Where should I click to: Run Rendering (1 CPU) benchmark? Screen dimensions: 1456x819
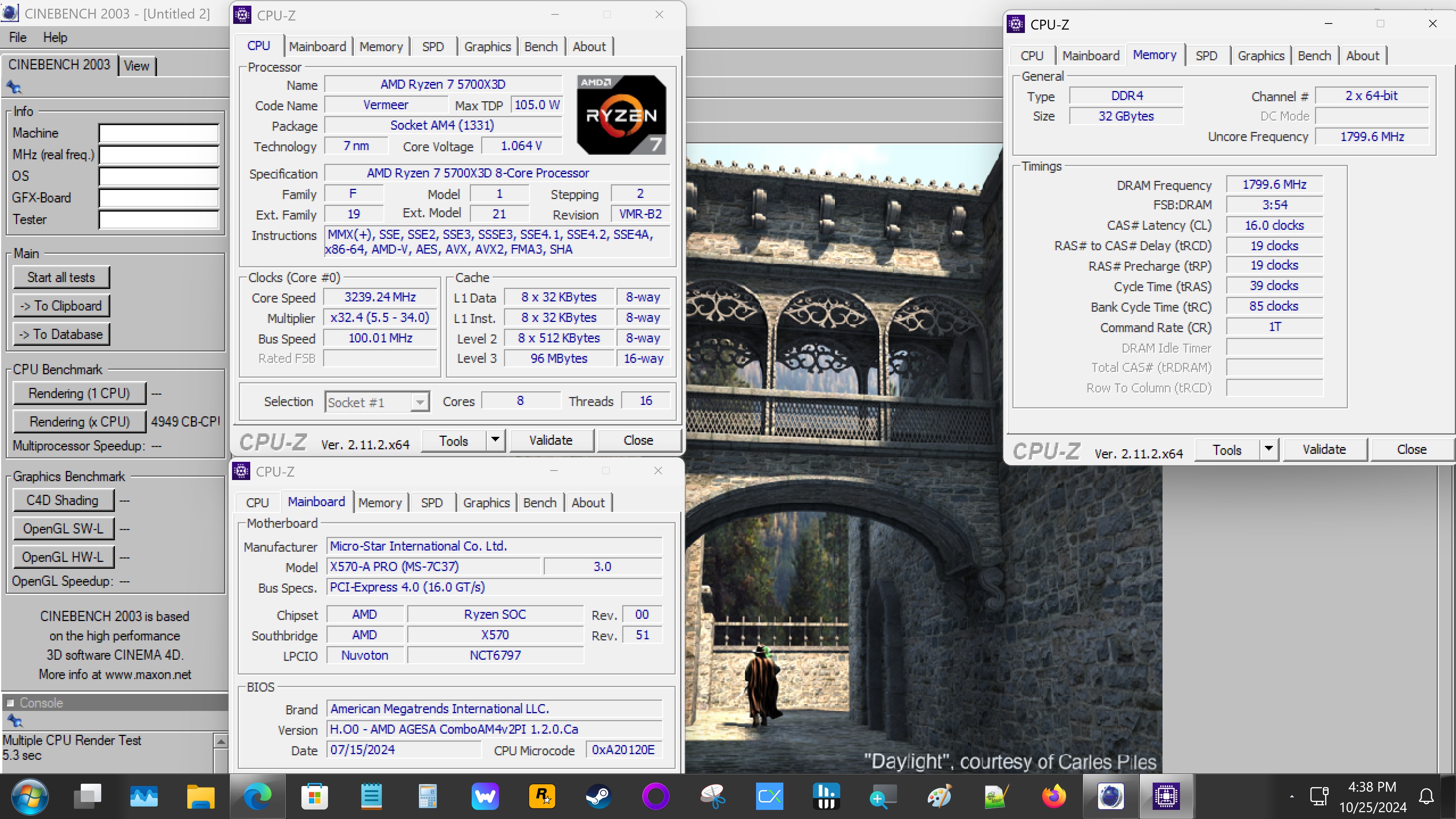click(79, 393)
